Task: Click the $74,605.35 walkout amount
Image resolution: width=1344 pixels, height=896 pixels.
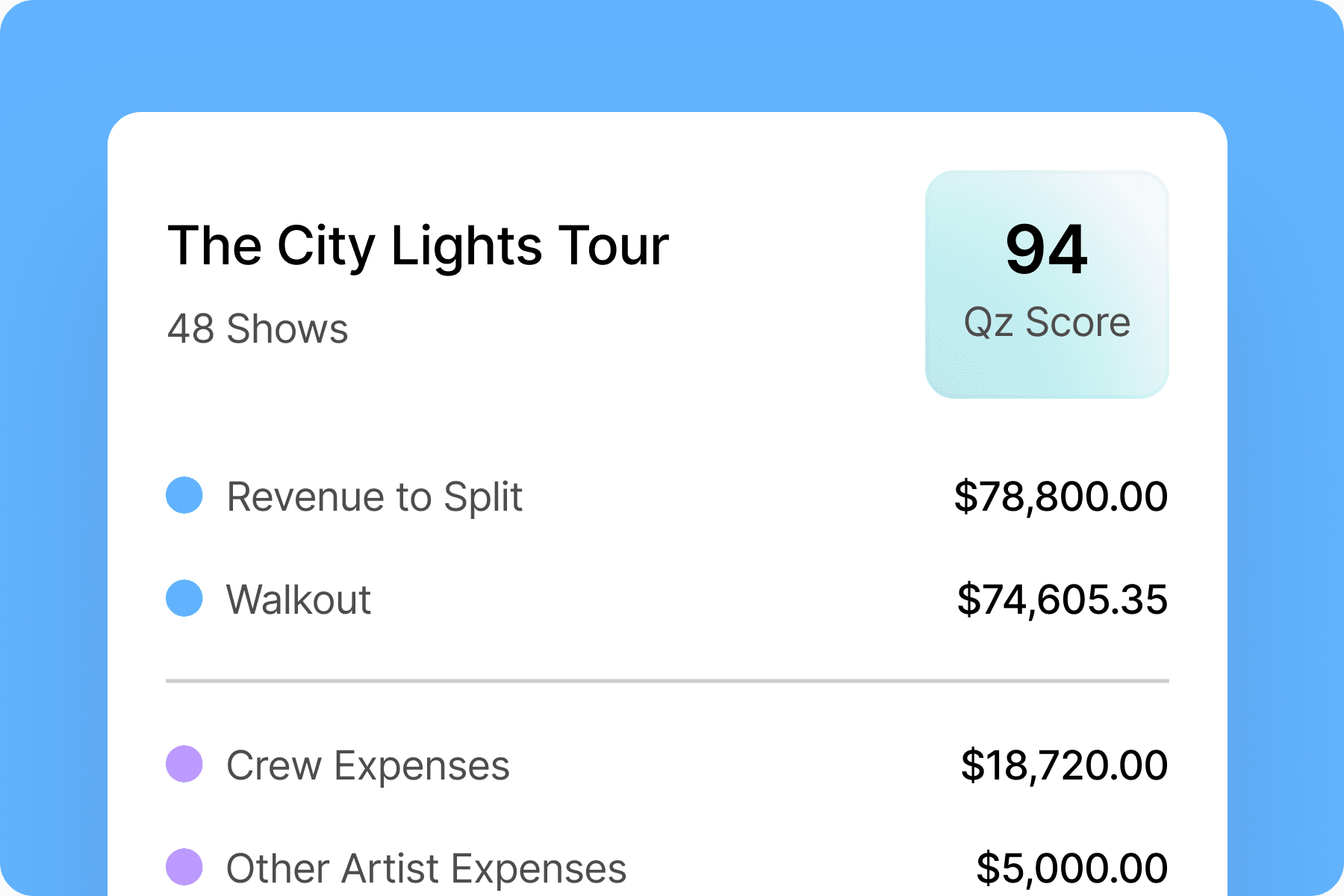Action: tap(1063, 600)
